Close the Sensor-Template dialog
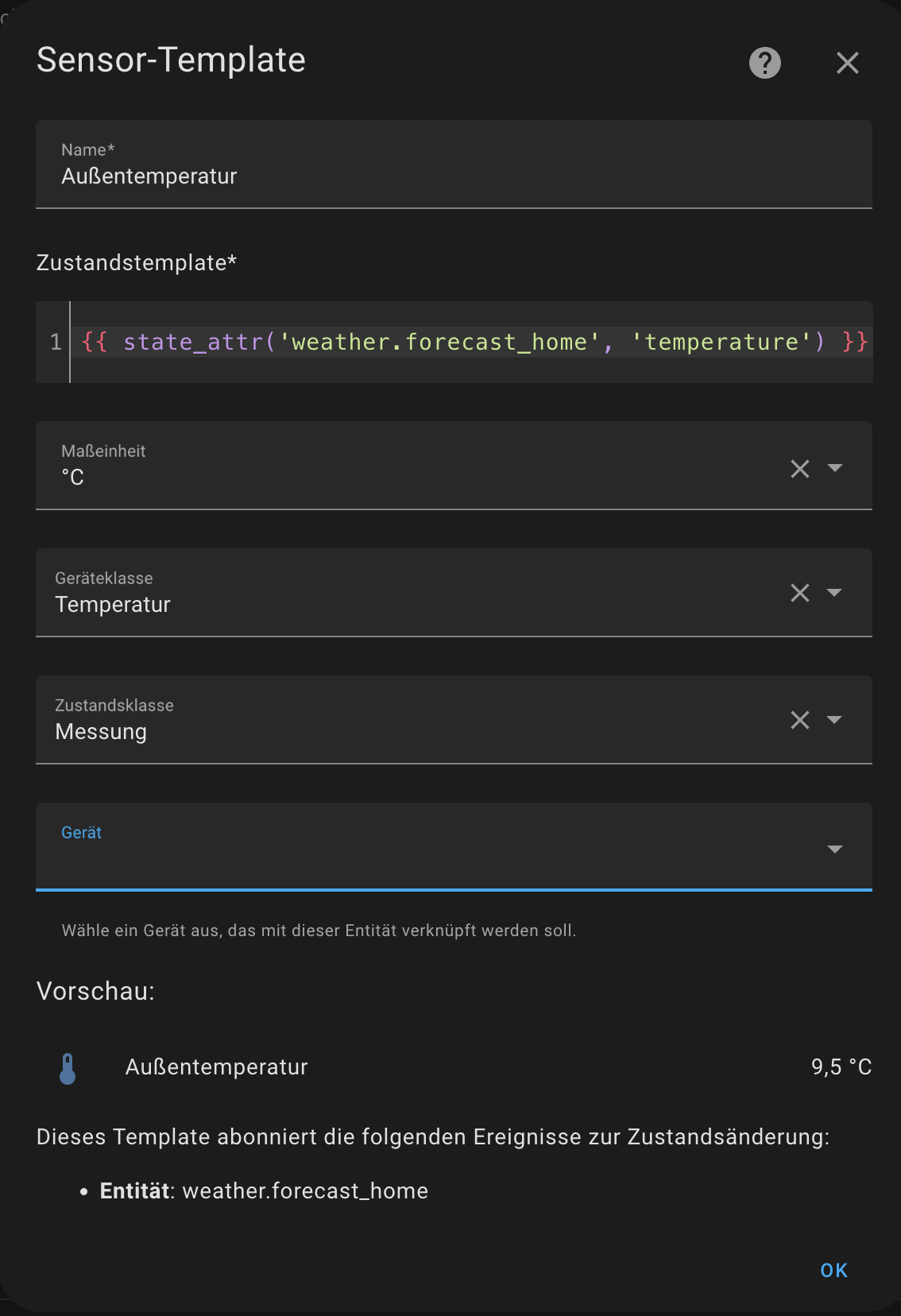 848,63
